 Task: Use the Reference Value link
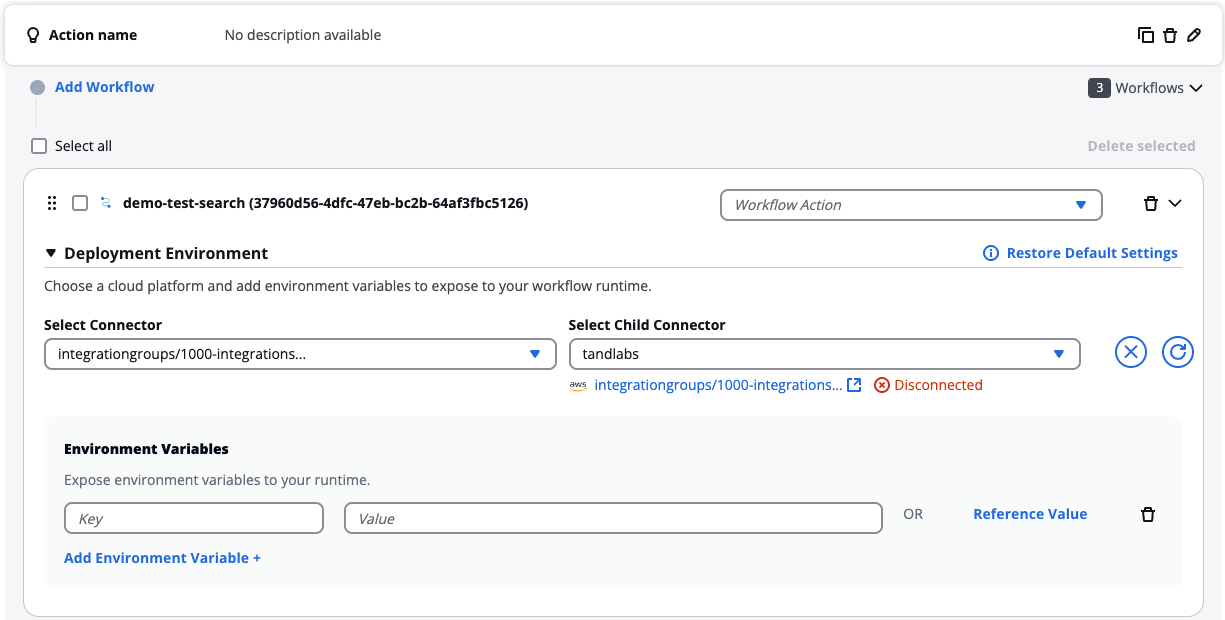pyautogui.click(x=1029, y=513)
